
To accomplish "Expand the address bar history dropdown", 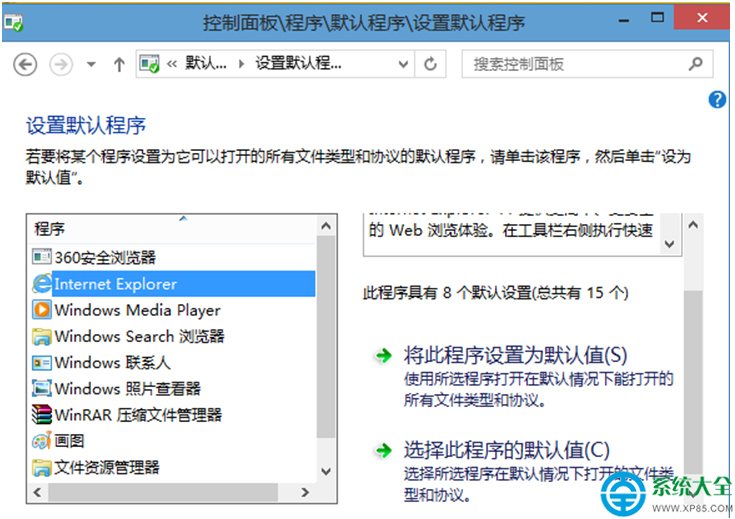I will pos(403,64).
